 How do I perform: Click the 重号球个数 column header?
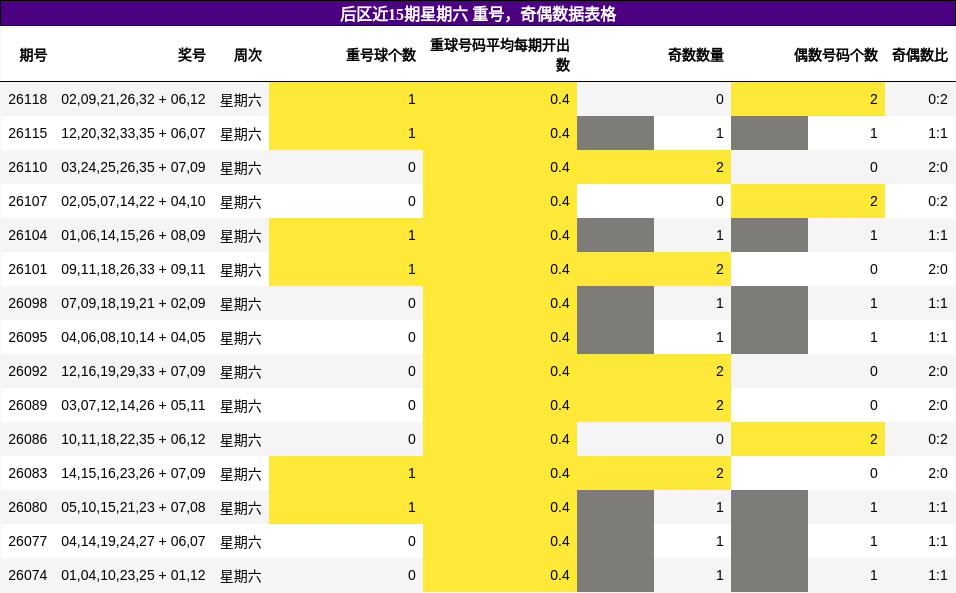coord(381,55)
